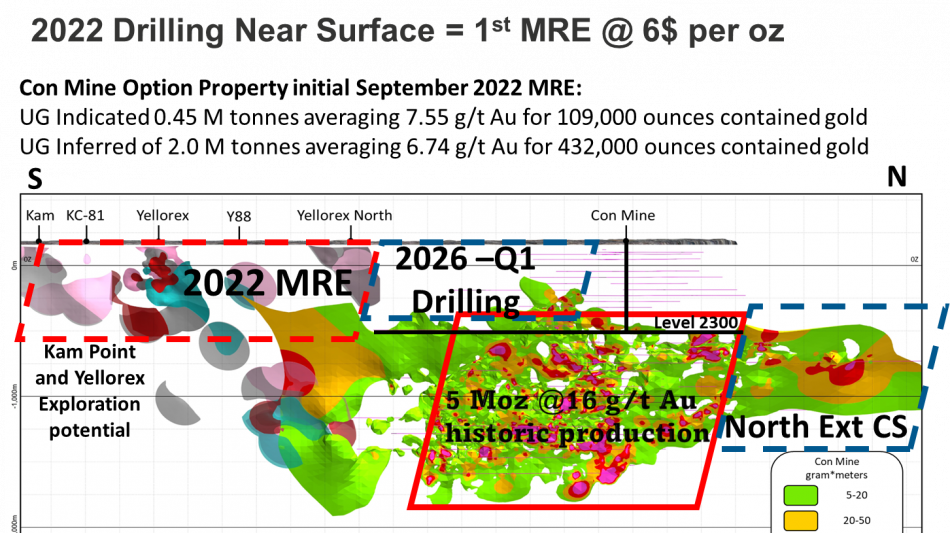This screenshot has height=533, width=950.
Task: Select Kam Point and Yellorex exploration text
Action: pyautogui.click(x=90, y=391)
